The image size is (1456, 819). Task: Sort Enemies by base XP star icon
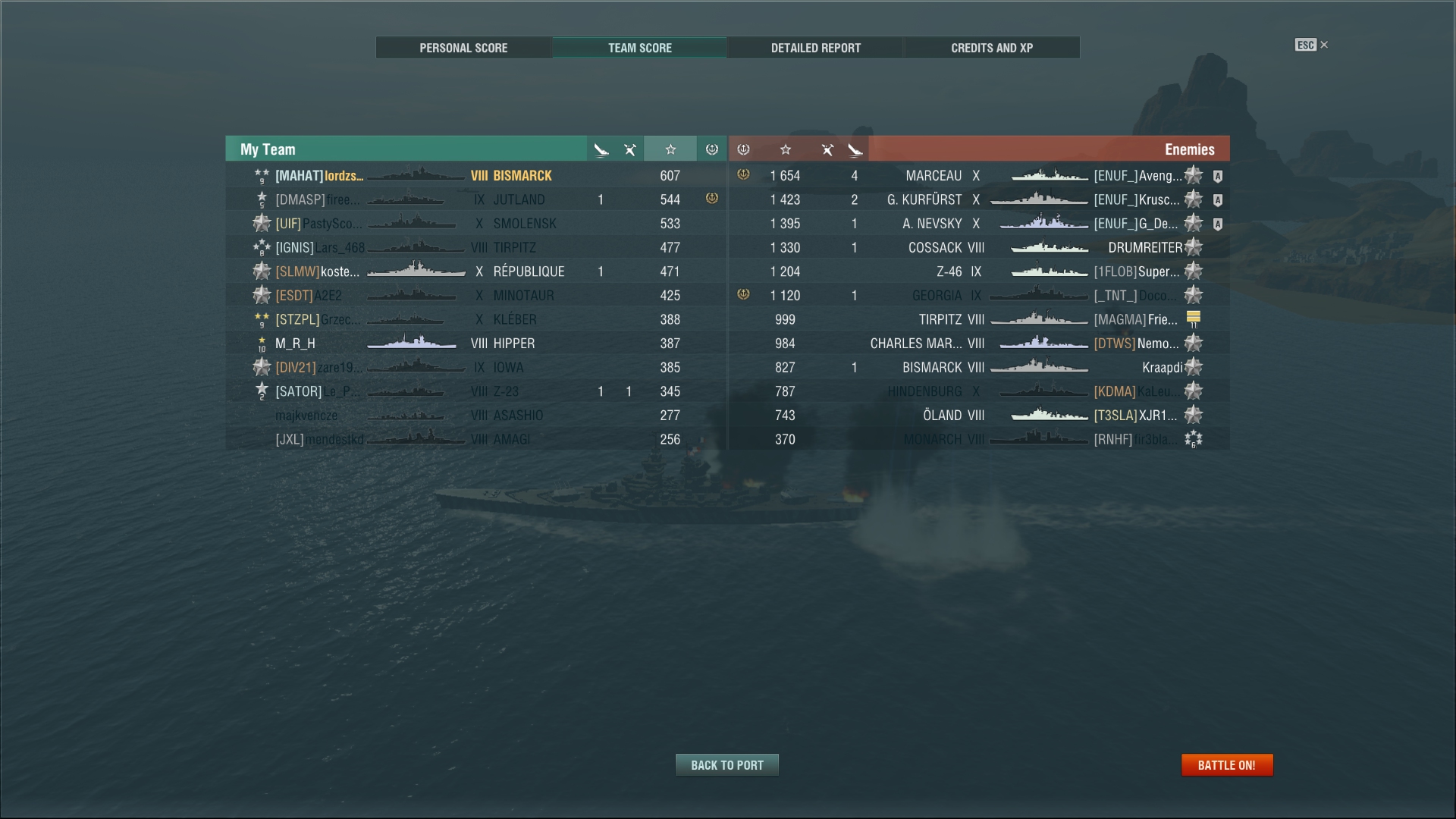(786, 149)
